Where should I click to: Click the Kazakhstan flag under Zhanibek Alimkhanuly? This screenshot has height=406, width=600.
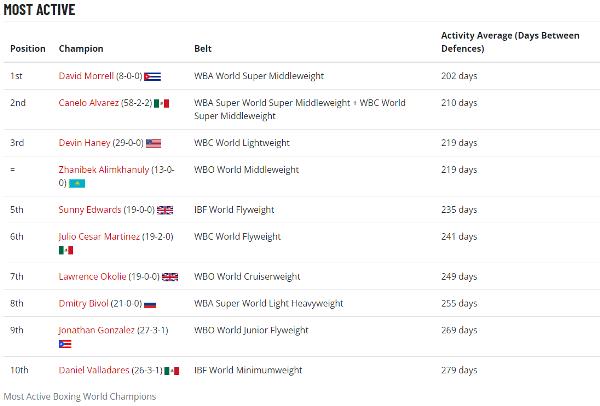(x=78, y=183)
